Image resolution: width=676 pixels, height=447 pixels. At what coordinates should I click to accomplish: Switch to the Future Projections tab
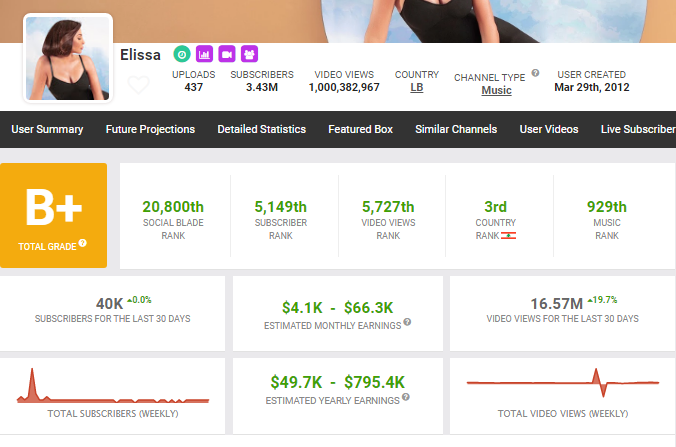[150, 129]
